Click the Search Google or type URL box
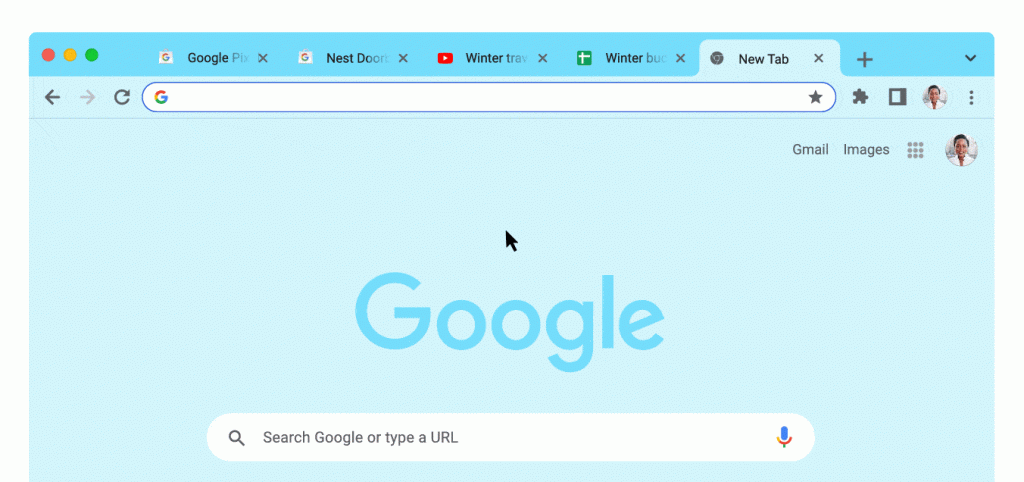This screenshot has width=1024, height=482. tap(511, 437)
